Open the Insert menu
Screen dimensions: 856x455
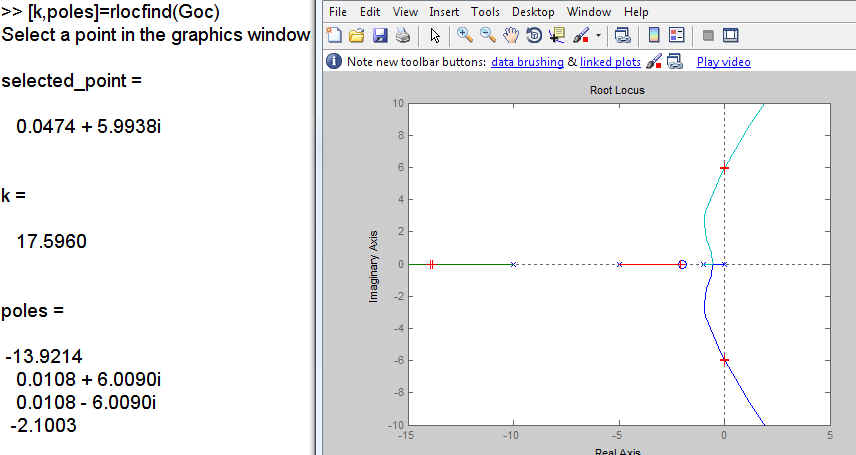click(x=444, y=12)
